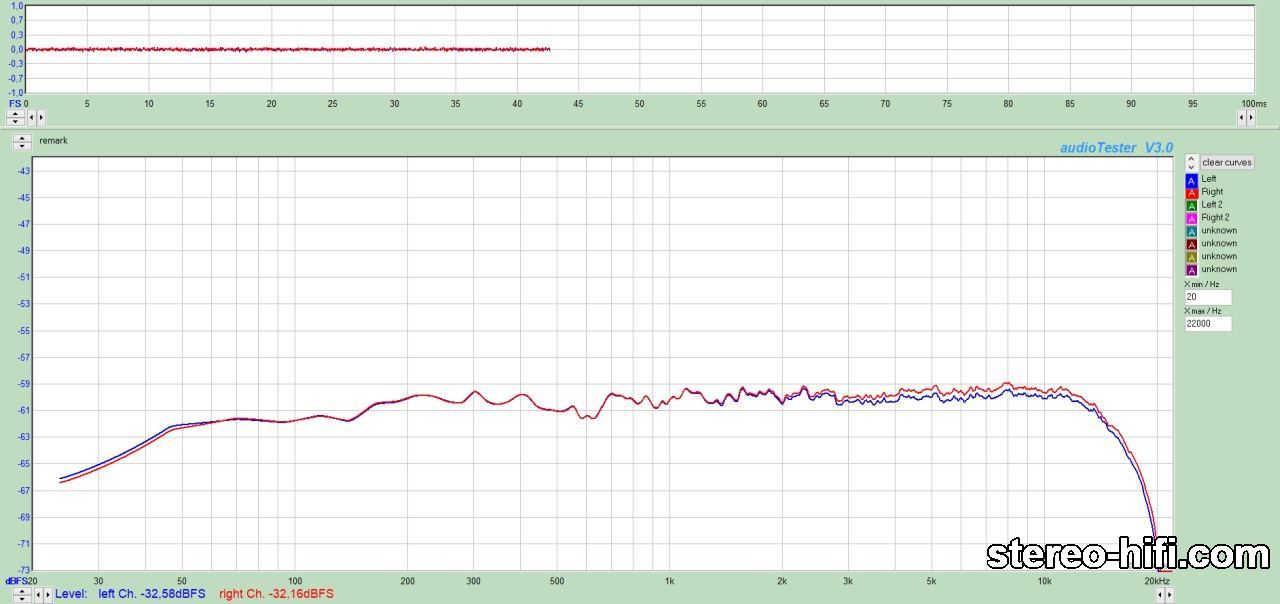Image resolution: width=1280 pixels, height=604 pixels.
Task: Click the spinner next to clear curves
Action: [1191, 162]
